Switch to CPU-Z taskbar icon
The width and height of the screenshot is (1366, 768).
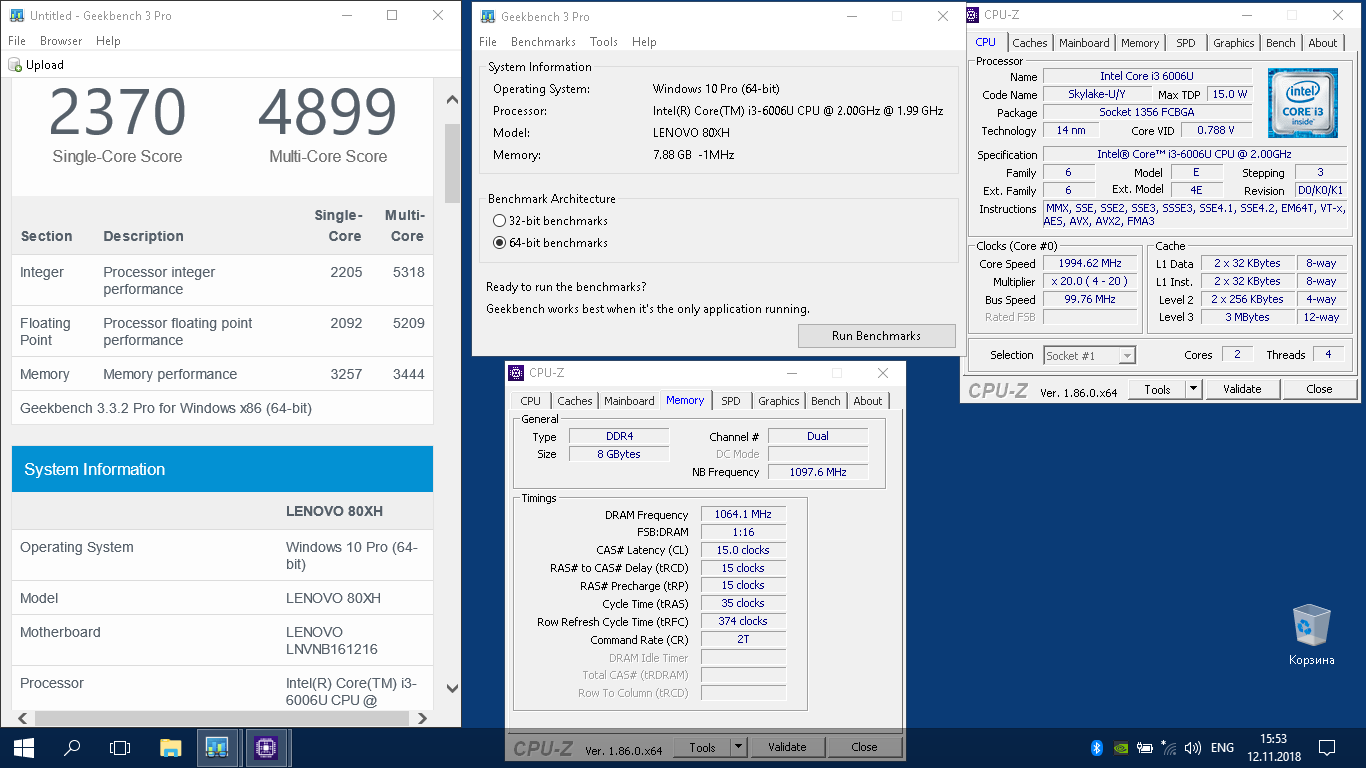pos(266,747)
